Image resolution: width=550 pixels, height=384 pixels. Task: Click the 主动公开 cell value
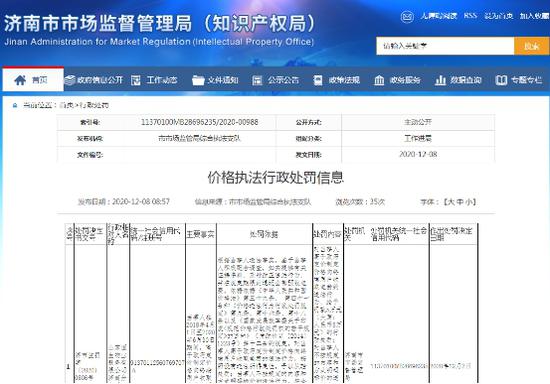click(x=418, y=122)
